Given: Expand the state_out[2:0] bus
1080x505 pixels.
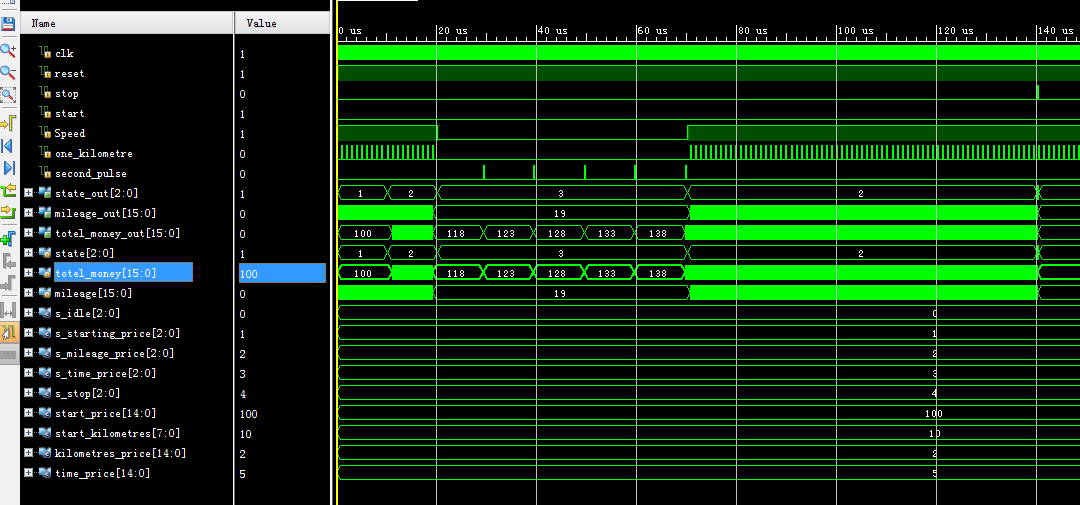Looking at the screenshot, I should click(x=28, y=193).
